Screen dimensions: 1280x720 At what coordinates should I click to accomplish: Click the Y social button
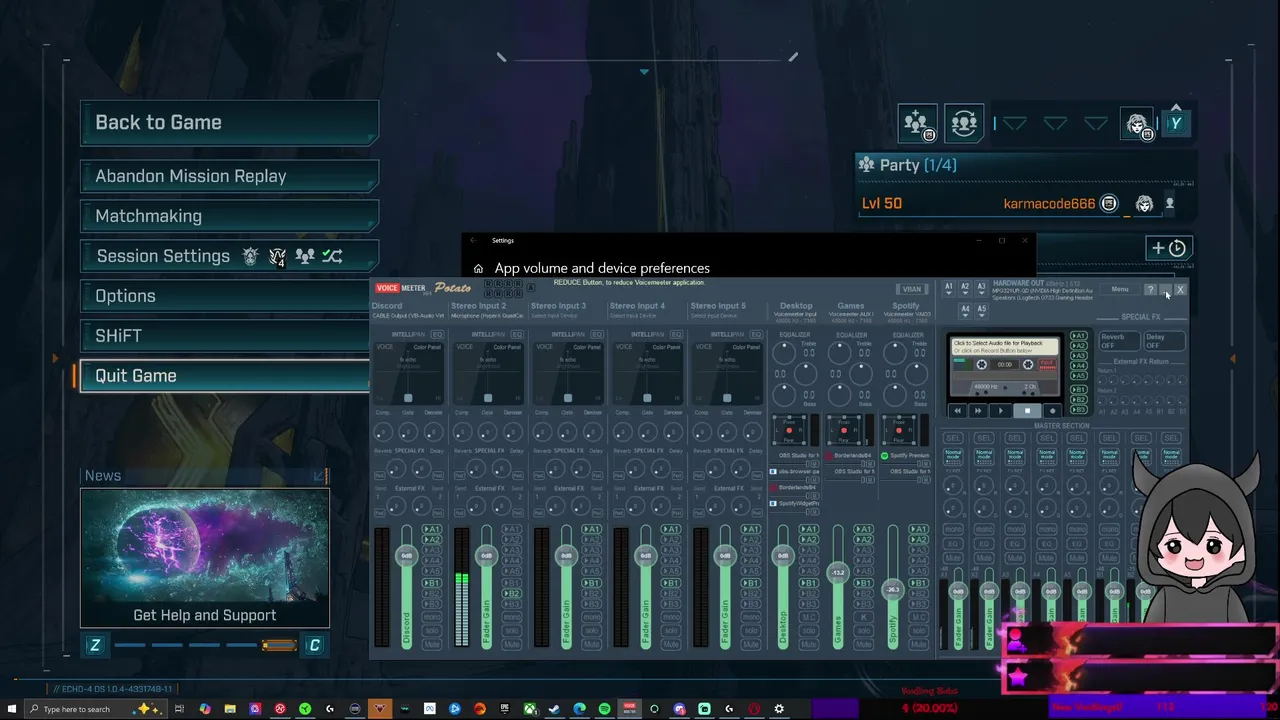[x=1176, y=123]
